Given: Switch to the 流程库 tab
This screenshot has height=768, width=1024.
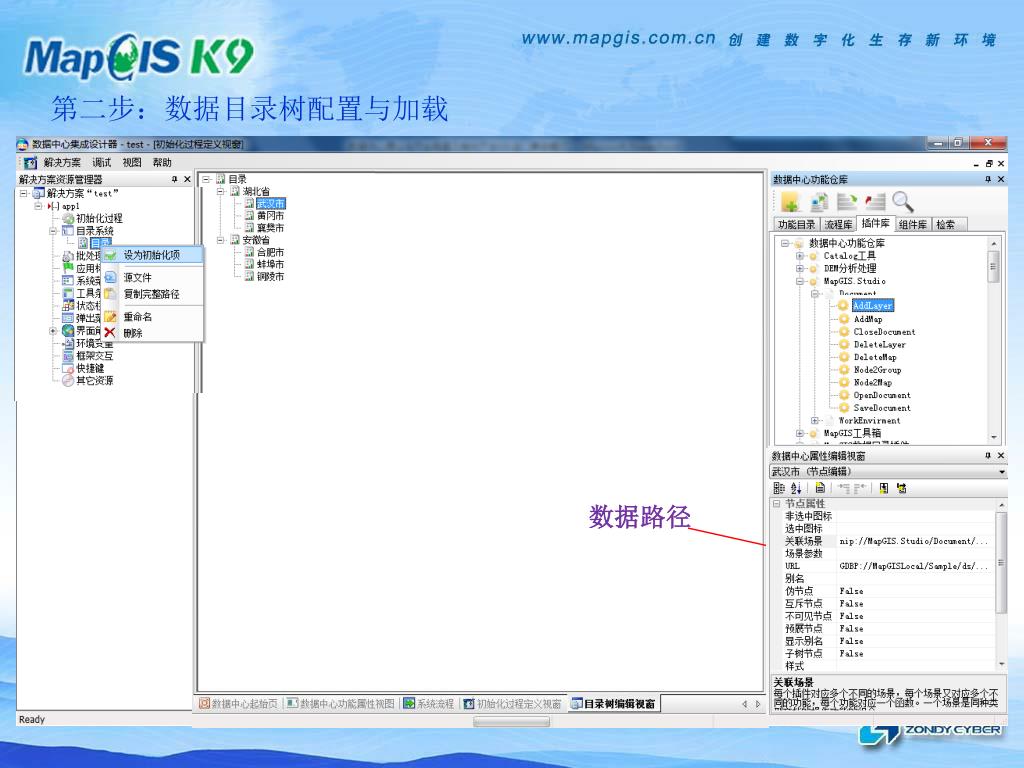Looking at the screenshot, I should (x=838, y=224).
